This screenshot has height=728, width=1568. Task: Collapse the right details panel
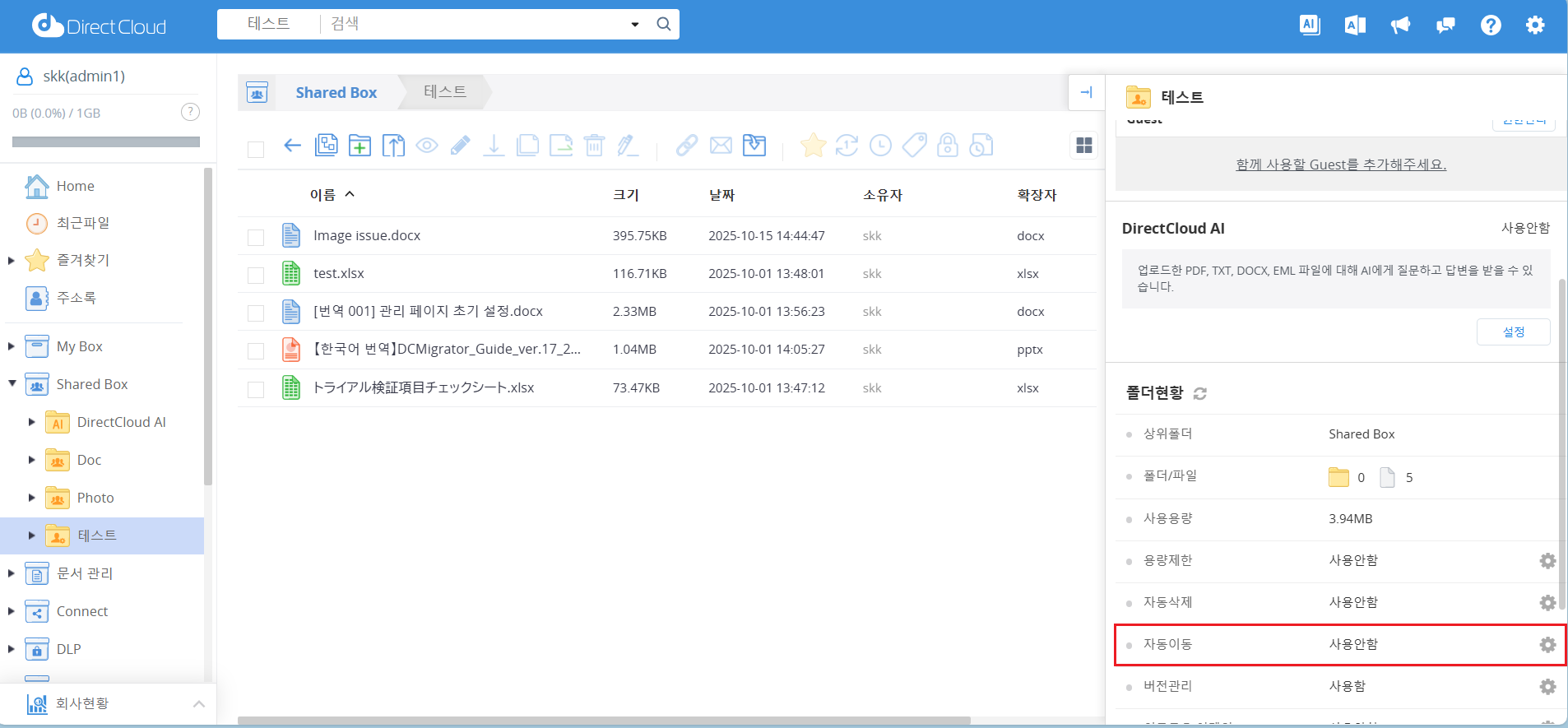point(1086,92)
